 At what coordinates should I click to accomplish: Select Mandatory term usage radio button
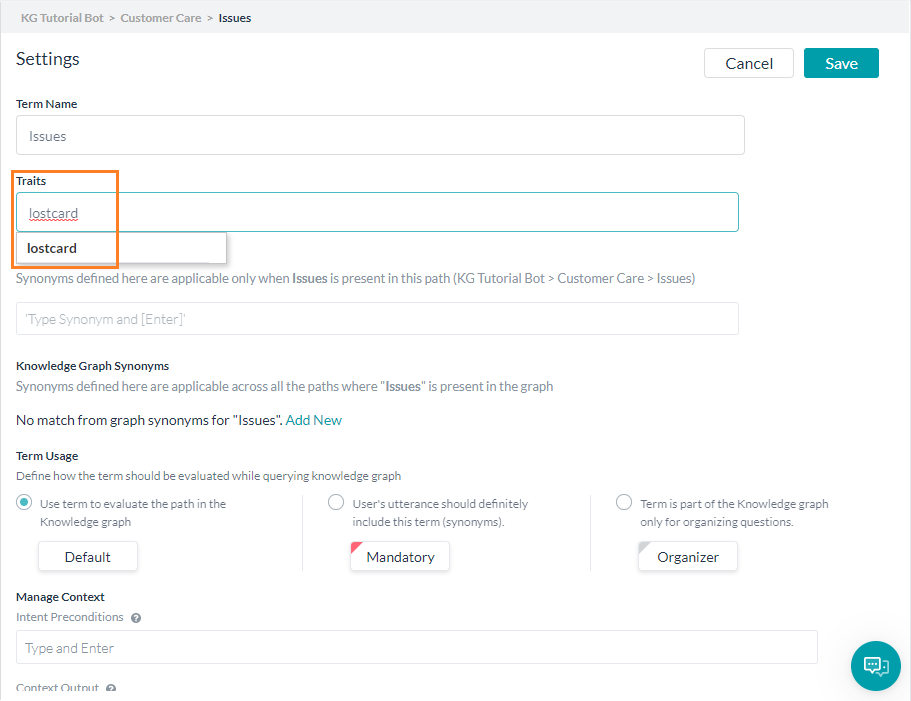[x=336, y=502]
